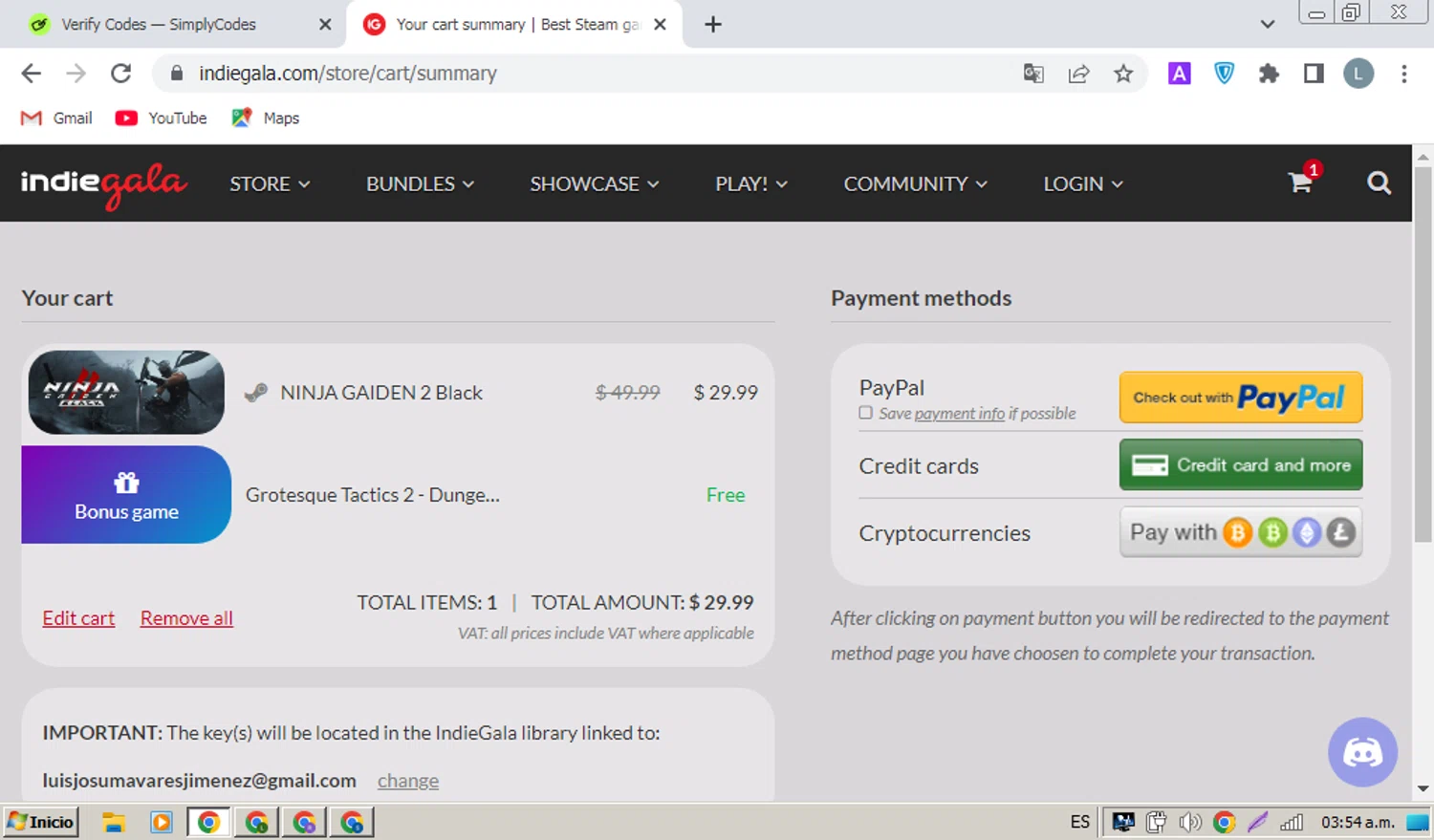Close the Verify Codes SimplyCodes tab
Image resolution: width=1434 pixels, height=840 pixels.
click(x=325, y=24)
